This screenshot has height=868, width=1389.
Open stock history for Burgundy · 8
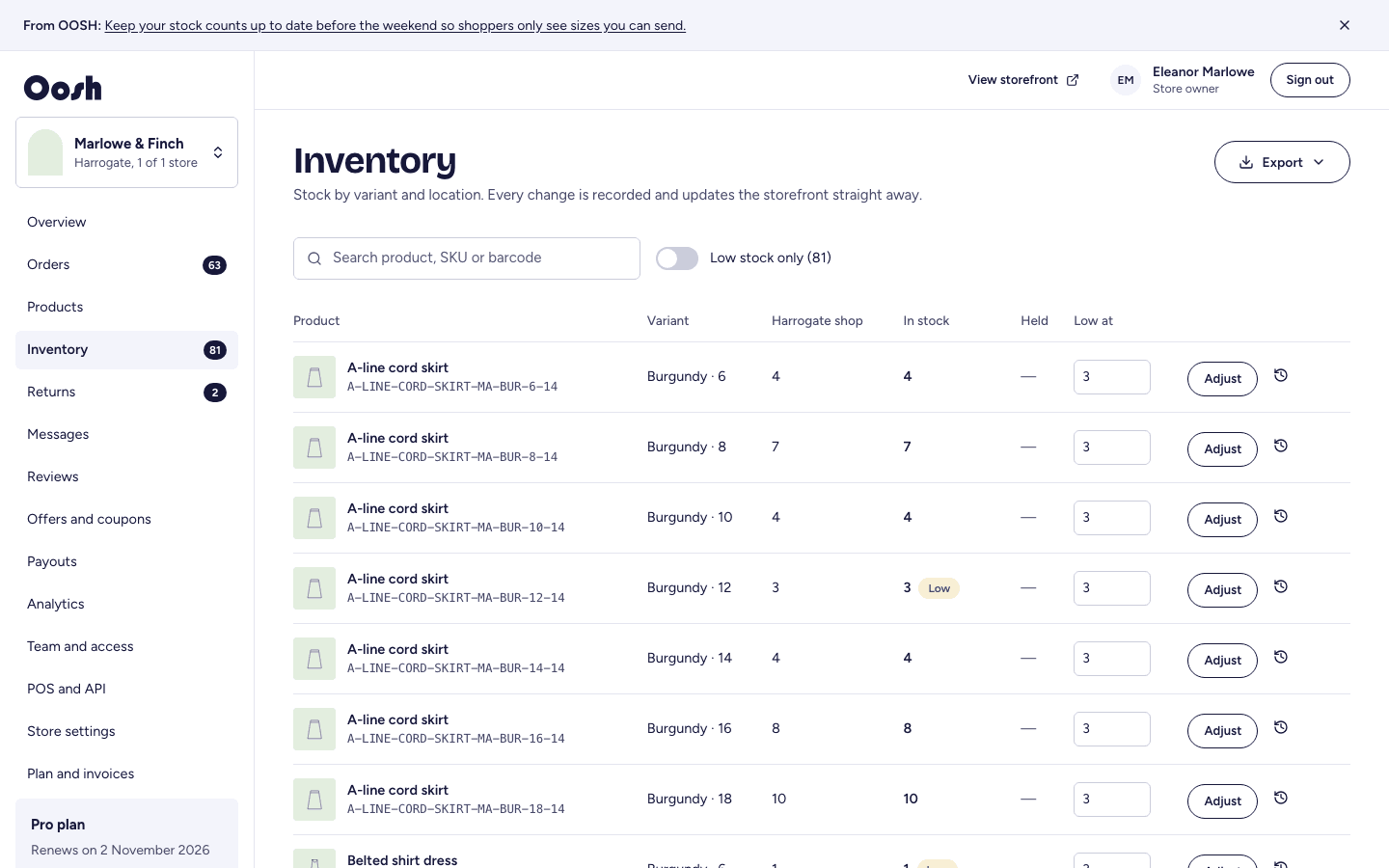pyautogui.click(x=1281, y=446)
